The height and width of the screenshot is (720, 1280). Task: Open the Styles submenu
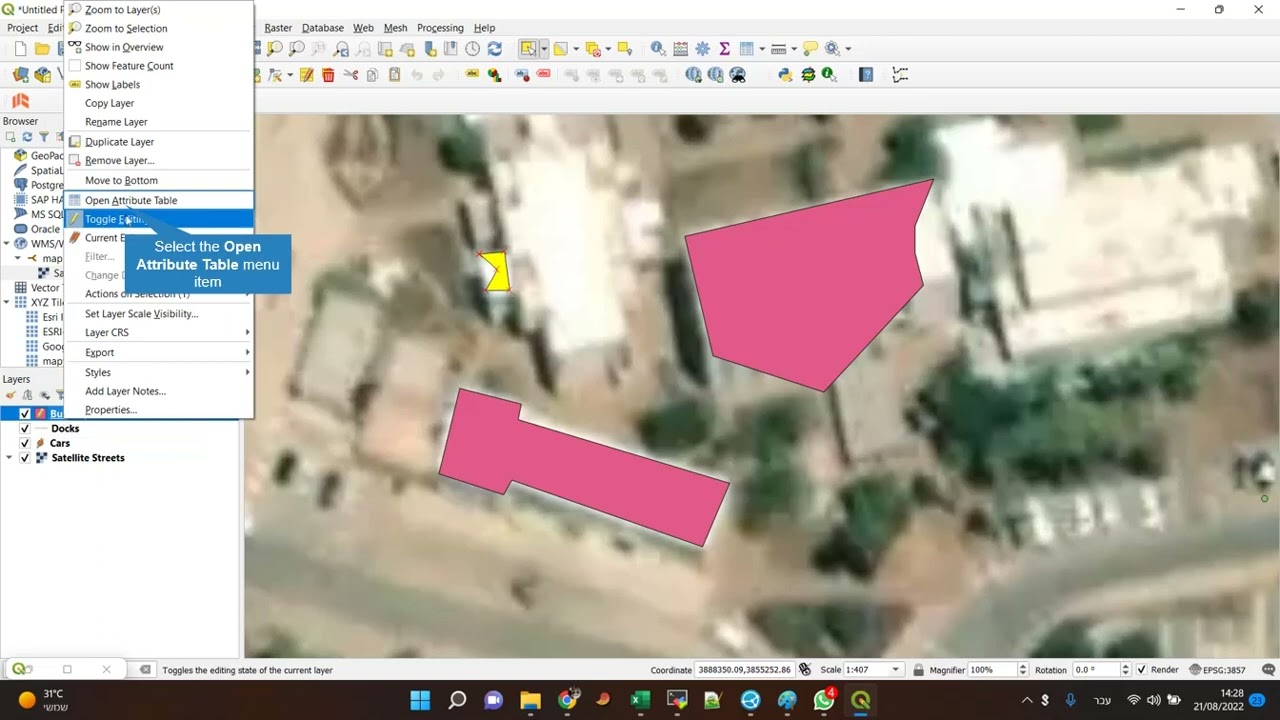(158, 373)
